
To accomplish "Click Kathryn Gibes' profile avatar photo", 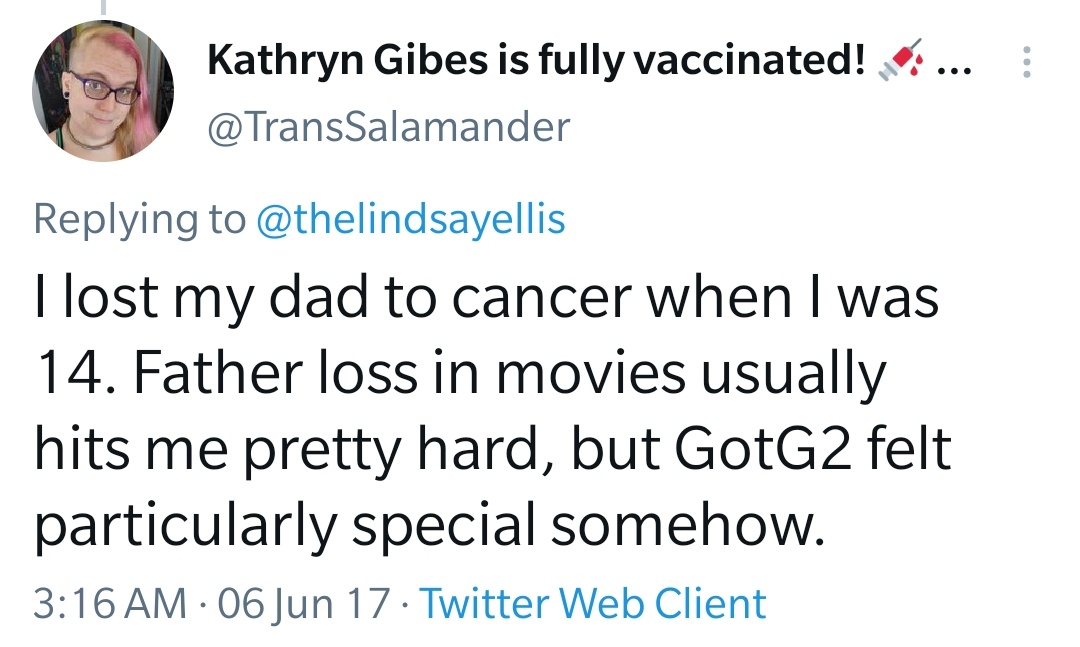I will tap(103, 90).
